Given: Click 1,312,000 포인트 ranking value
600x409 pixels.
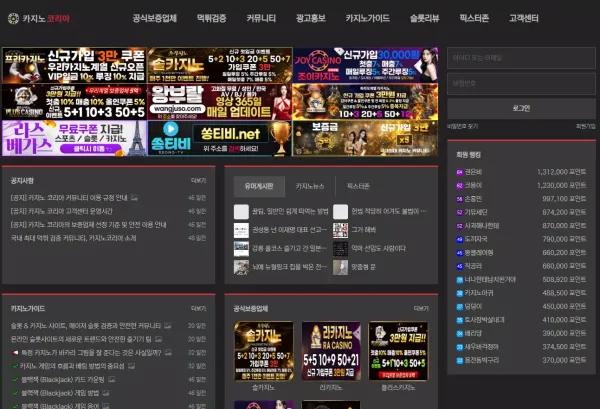Looking at the screenshot, I should tap(561, 172).
